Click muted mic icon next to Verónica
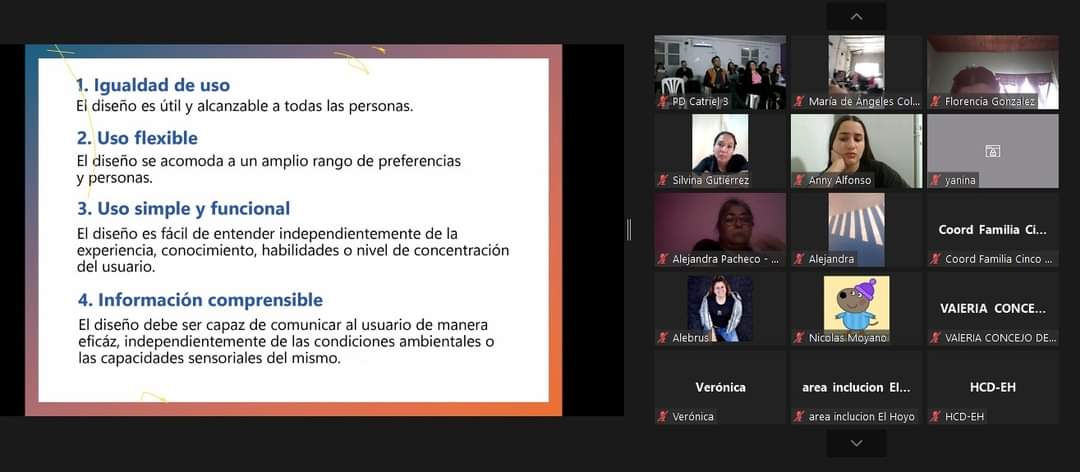Screen dimensions: 1080x472 click(x=663, y=417)
